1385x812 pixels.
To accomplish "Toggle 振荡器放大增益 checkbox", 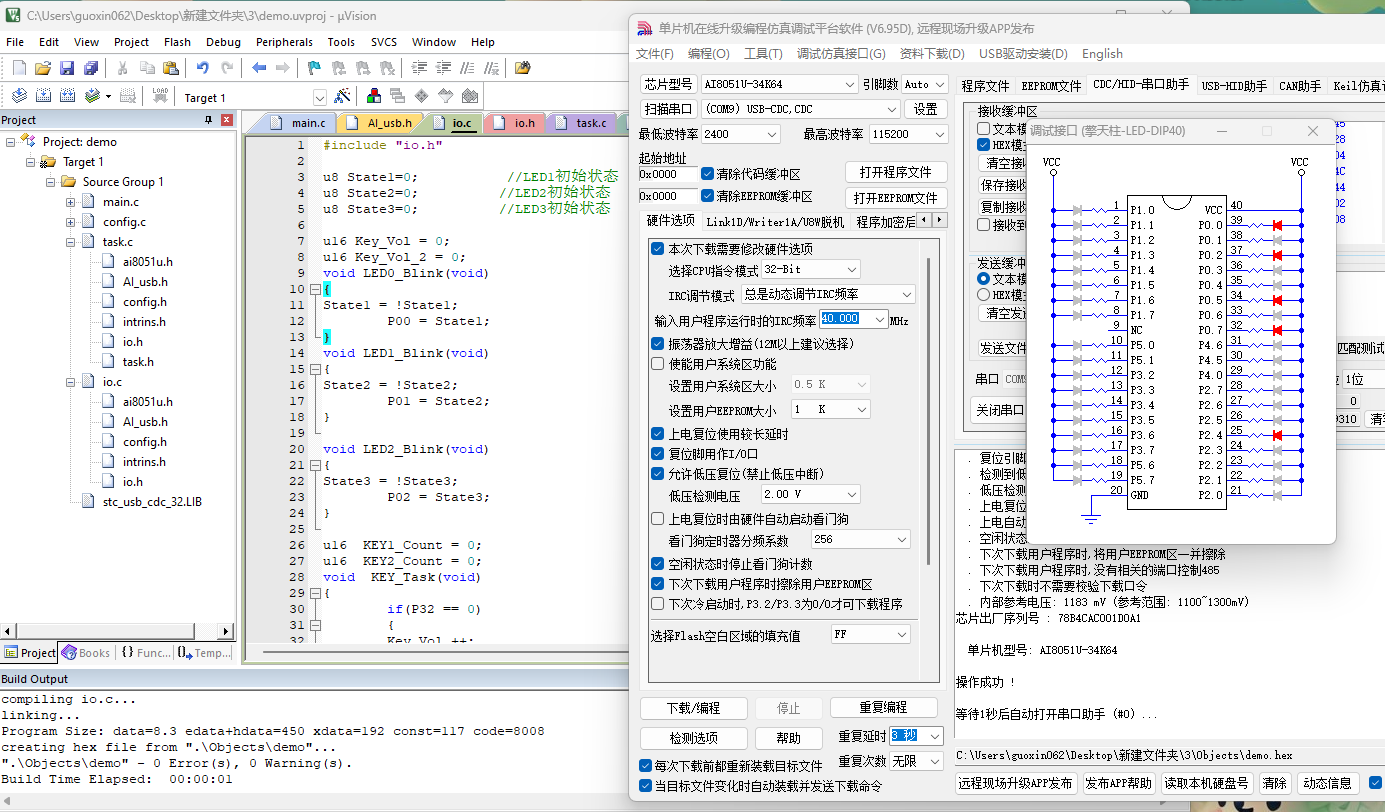I will click(x=657, y=343).
